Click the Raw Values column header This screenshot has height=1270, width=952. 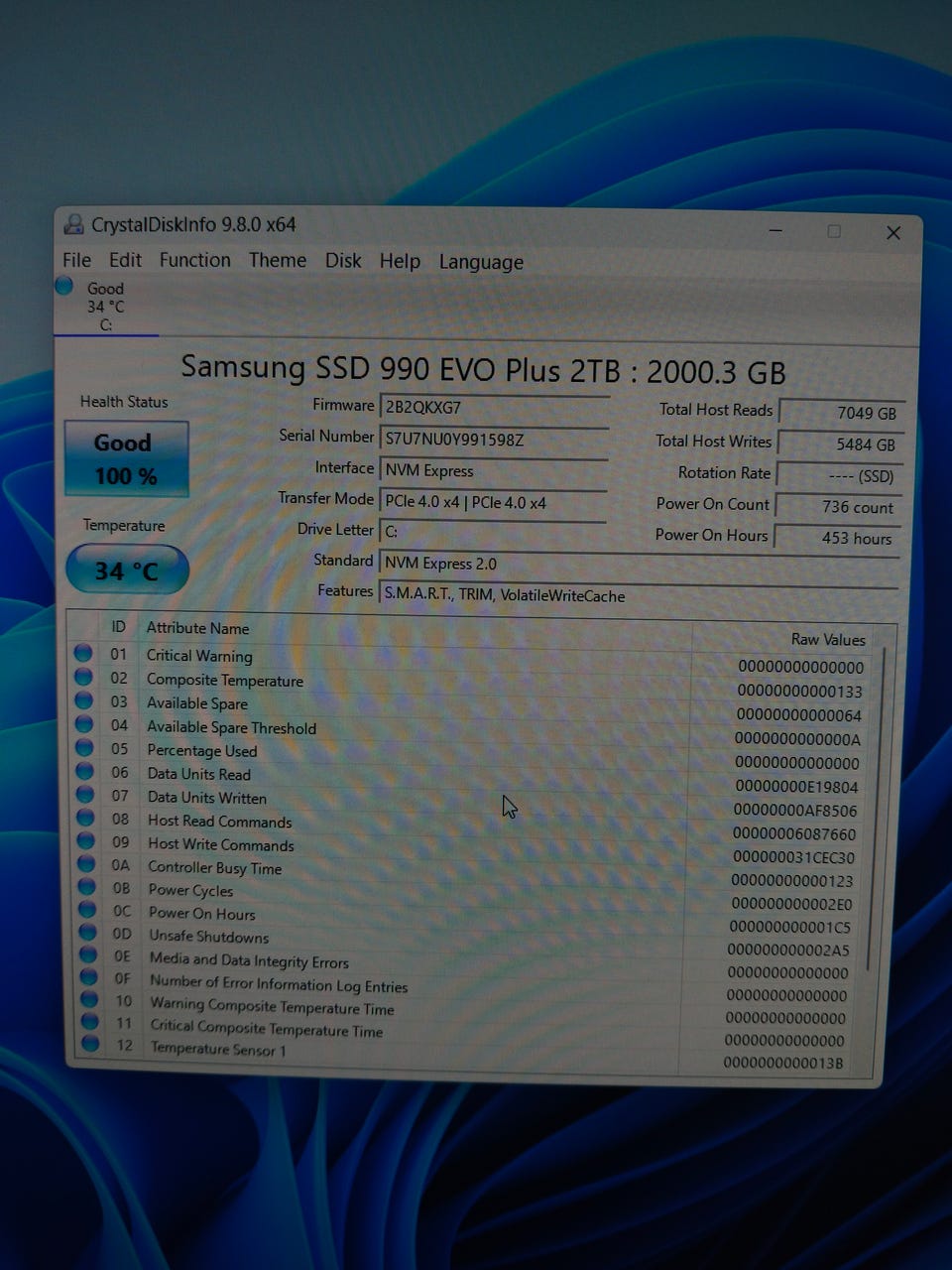828,640
